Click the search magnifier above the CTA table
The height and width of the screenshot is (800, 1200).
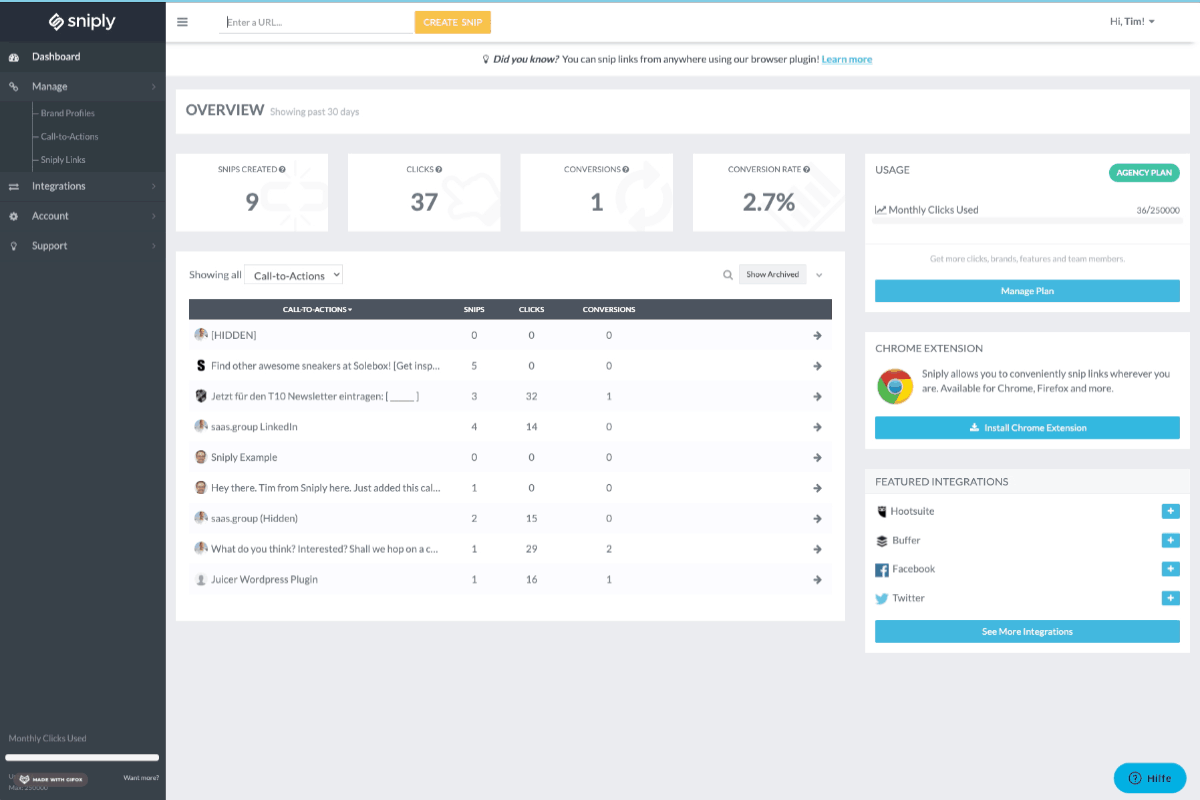click(x=727, y=274)
